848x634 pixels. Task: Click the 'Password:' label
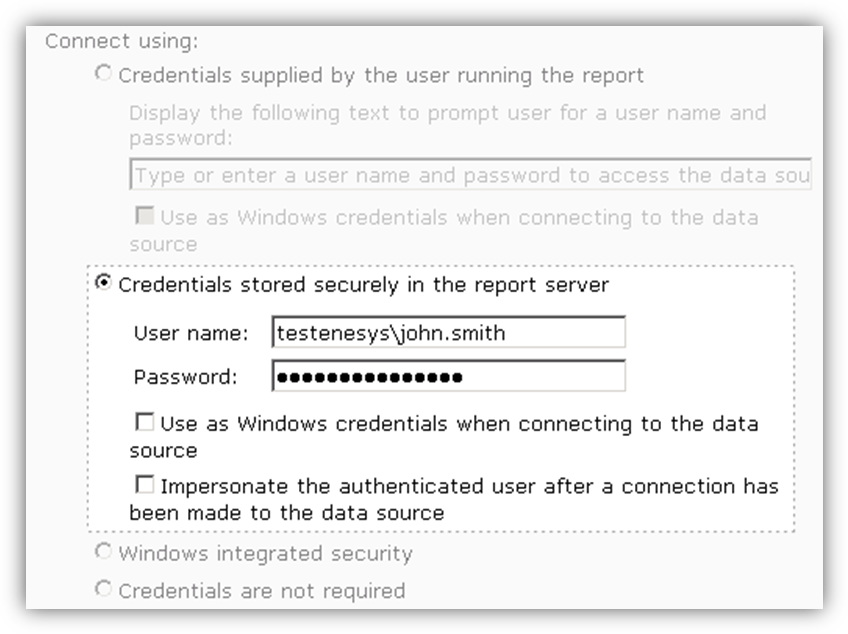pyautogui.click(x=185, y=377)
